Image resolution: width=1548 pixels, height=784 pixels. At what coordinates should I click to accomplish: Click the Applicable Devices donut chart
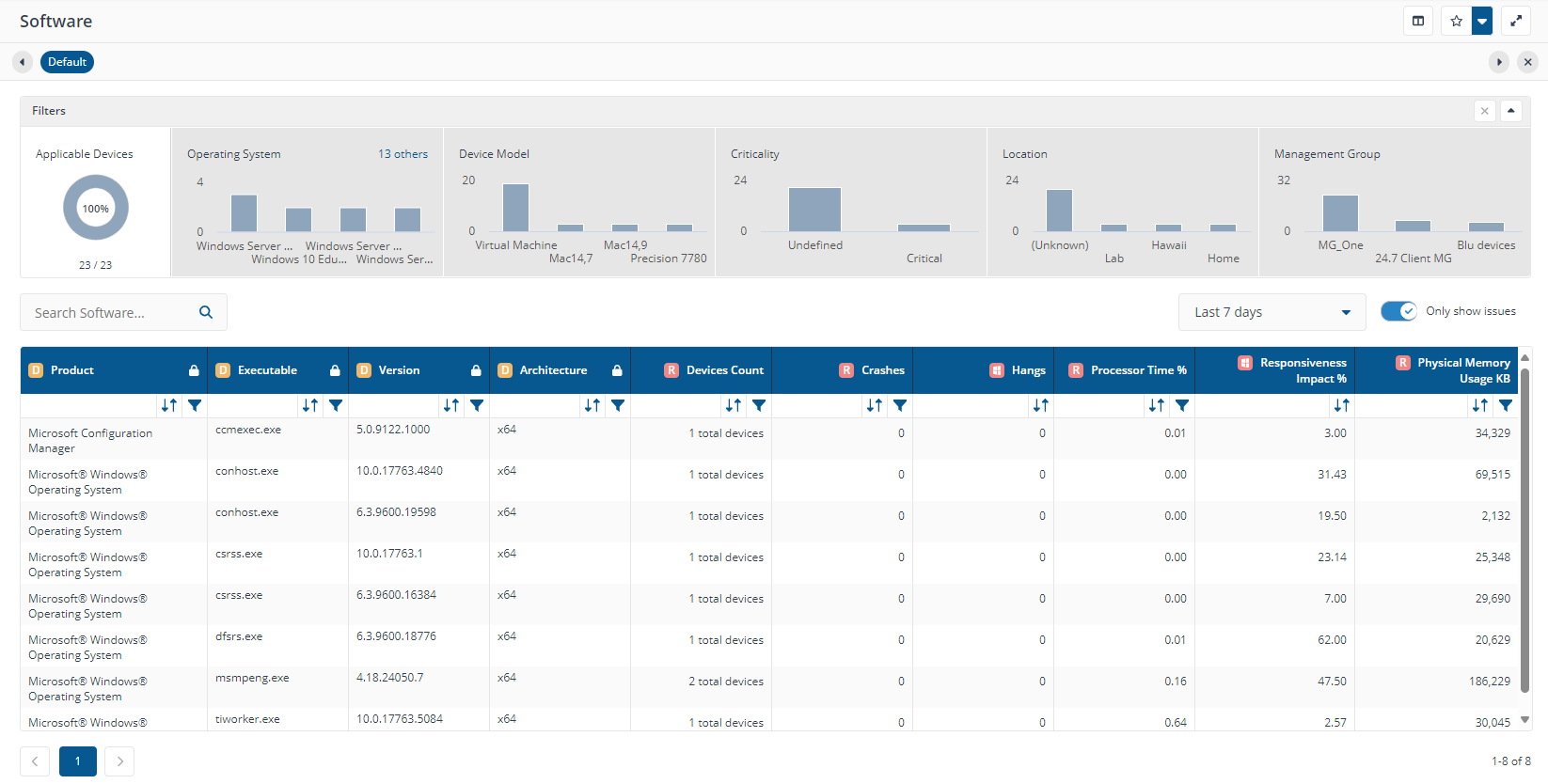(96, 209)
